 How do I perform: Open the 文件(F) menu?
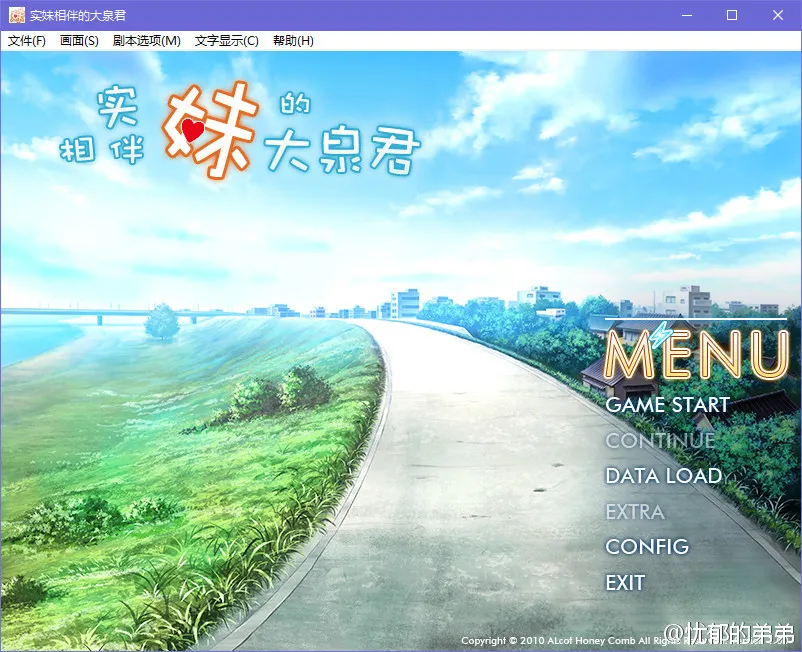tap(27, 41)
